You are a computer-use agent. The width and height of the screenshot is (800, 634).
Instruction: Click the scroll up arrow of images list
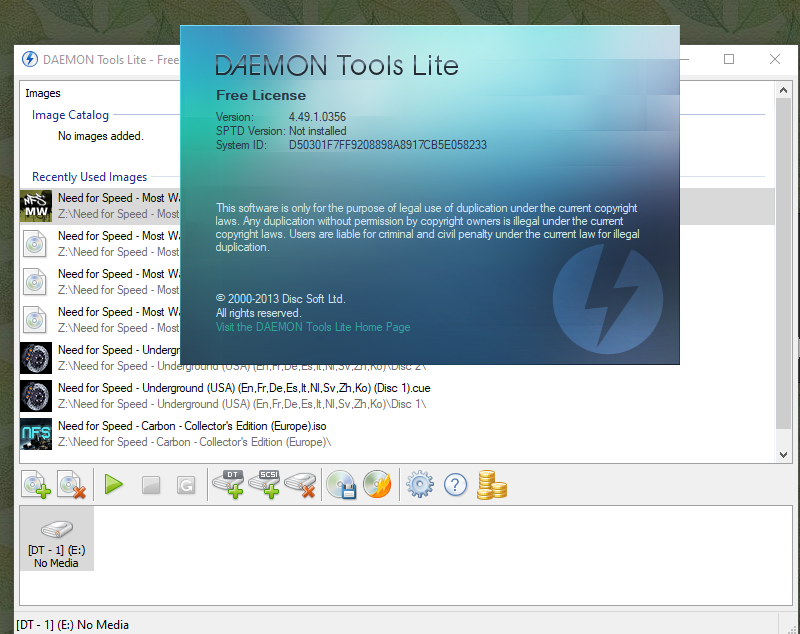tap(783, 90)
